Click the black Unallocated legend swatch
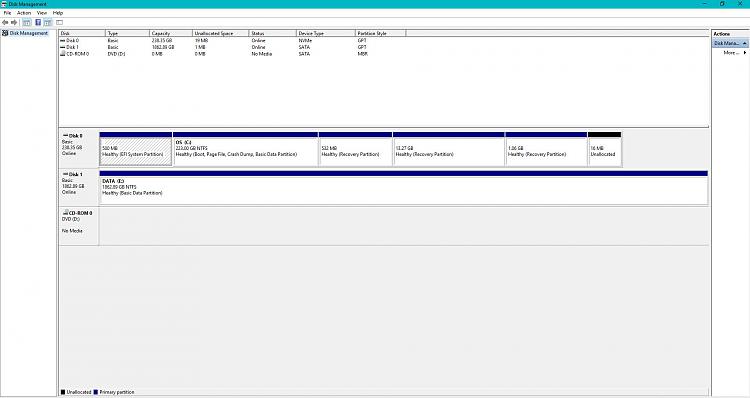 tap(63, 392)
